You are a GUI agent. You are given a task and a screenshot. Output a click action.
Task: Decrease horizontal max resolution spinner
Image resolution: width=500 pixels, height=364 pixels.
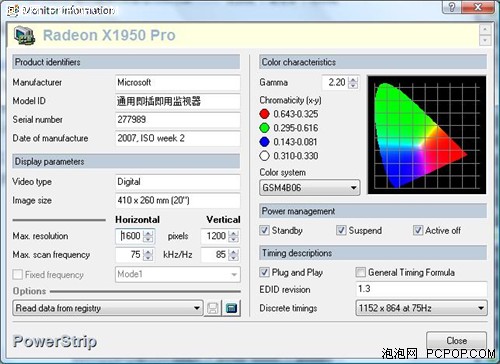[148, 239]
